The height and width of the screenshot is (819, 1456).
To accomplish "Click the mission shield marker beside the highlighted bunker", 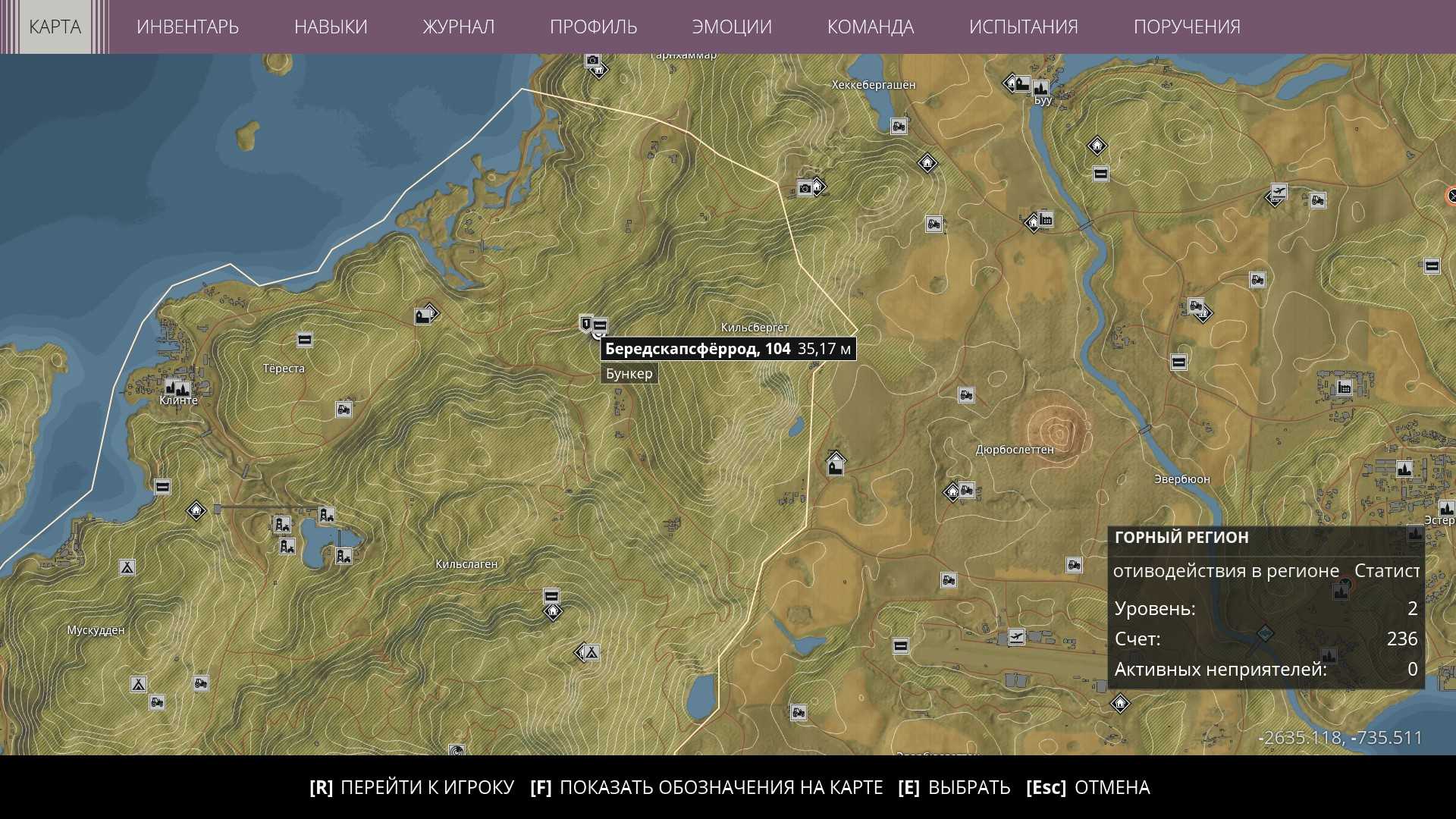I will tap(585, 325).
